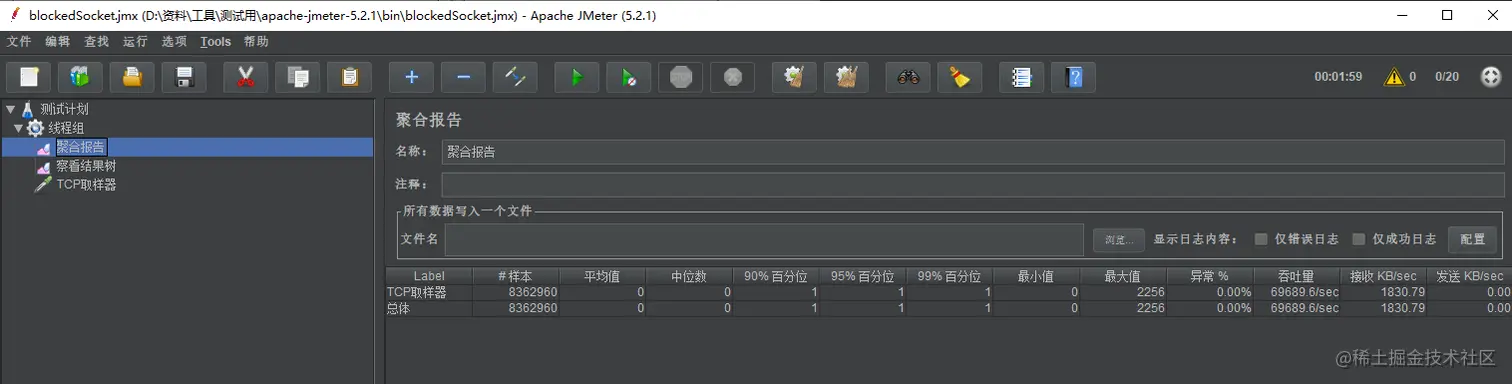Viewport: 1512px width, 384px height.
Task: Click the 配置 button
Action: 1472,240
